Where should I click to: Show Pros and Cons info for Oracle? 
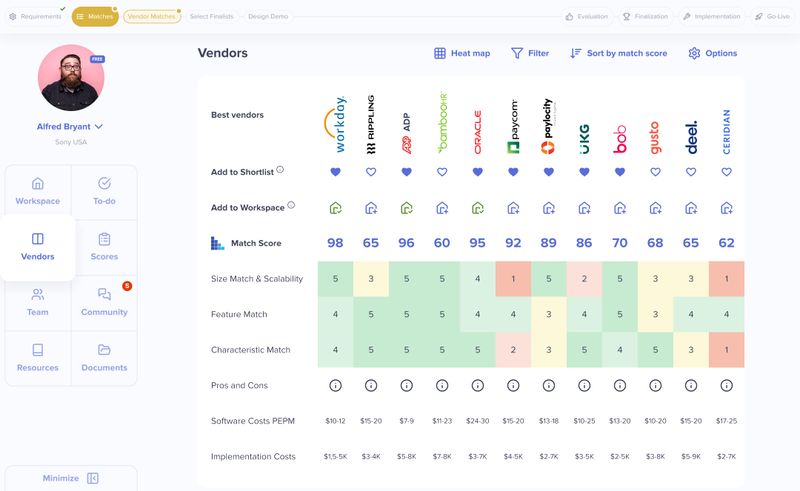click(x=478, y=385)
